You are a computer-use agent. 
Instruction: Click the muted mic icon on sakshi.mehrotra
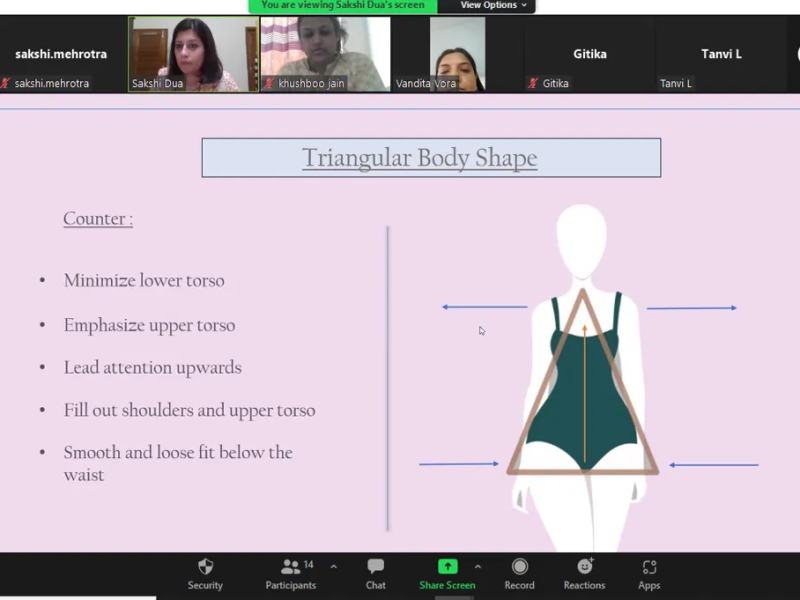pyautogui.click(x=6, y=83)
